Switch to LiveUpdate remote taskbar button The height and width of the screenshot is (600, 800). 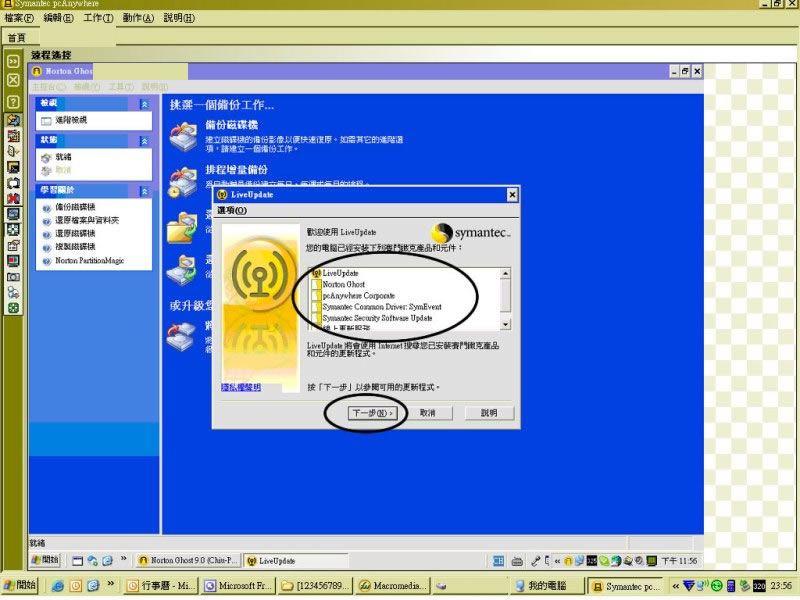(x=296, y=561)
